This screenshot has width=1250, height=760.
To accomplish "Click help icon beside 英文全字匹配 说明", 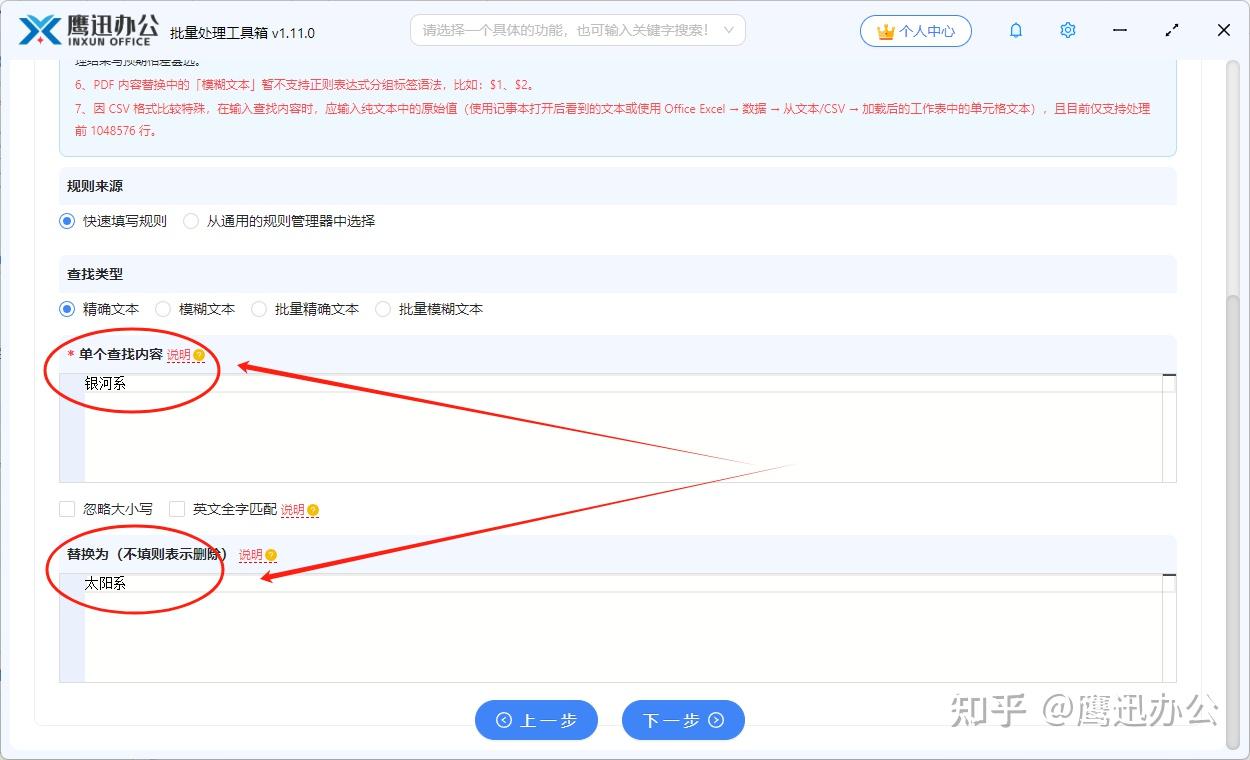I will [x=313, y=510].
